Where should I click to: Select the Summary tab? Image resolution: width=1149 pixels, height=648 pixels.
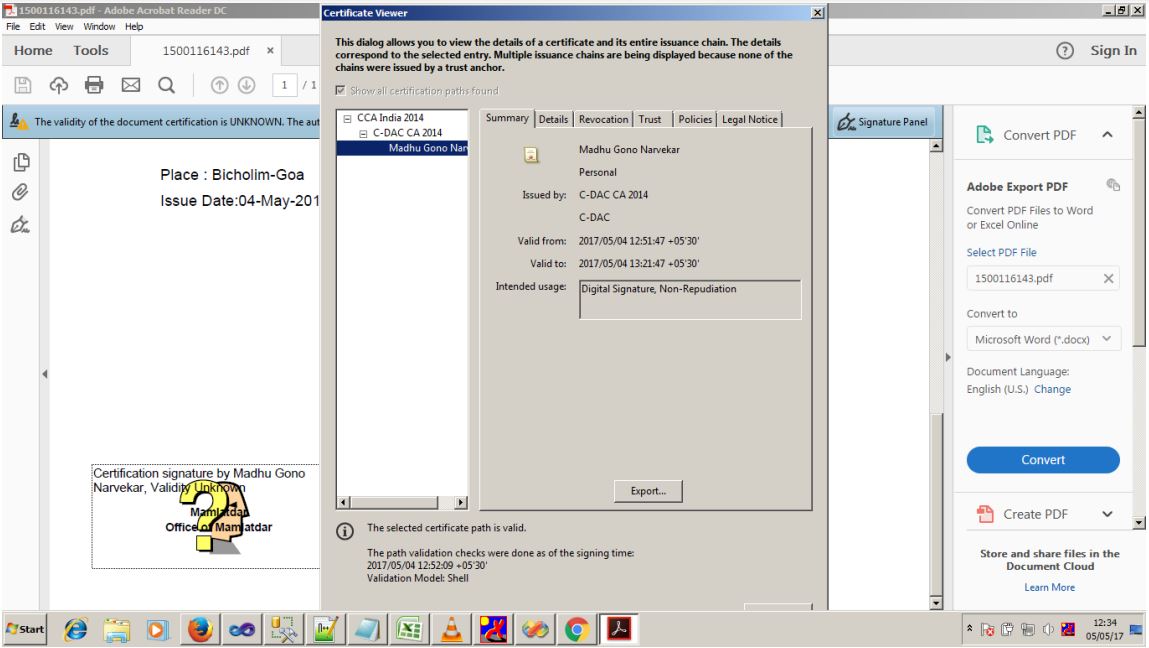pyautogui.click(x=507, y=118)
